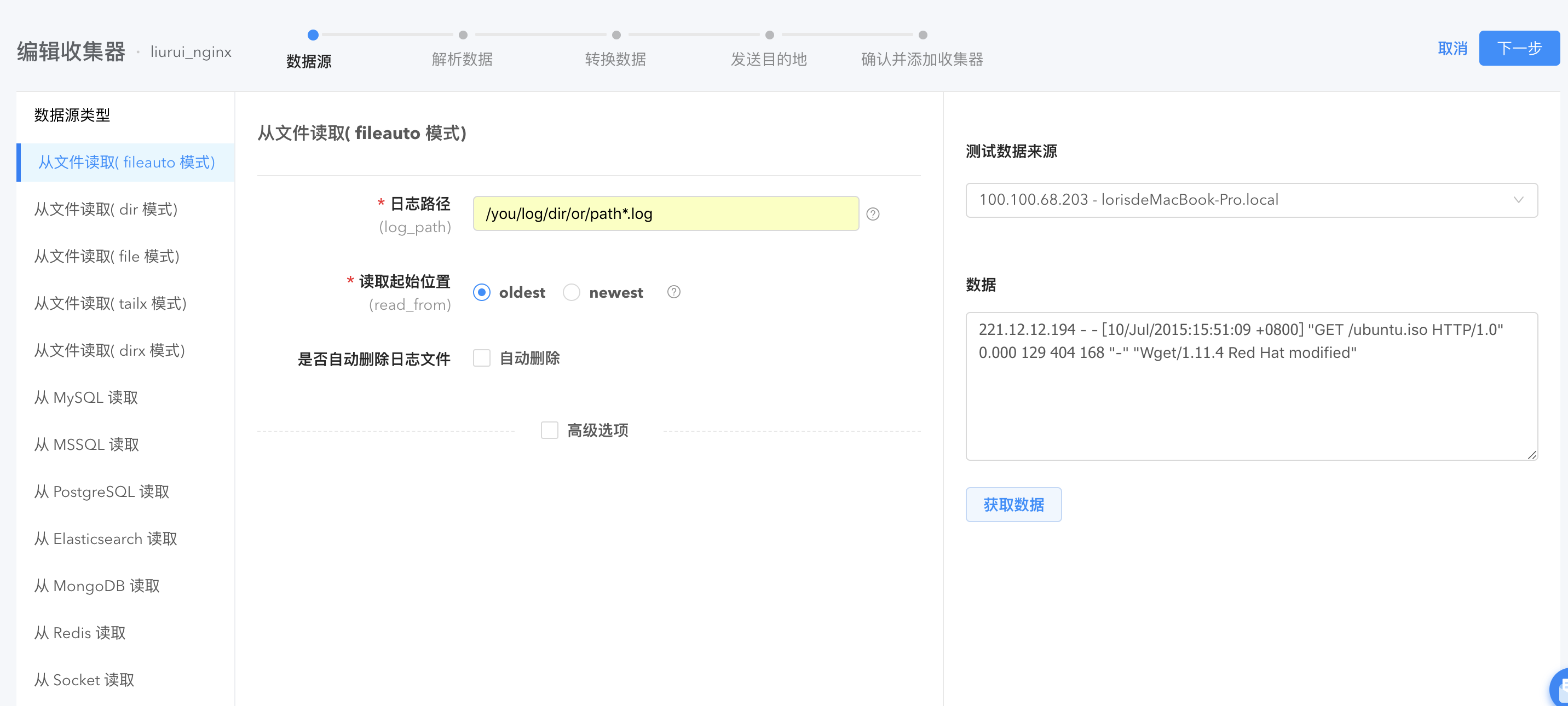Click the first progress step dot (数据源)
This screenshot has width=1568, height=706.
coord(313,34)
